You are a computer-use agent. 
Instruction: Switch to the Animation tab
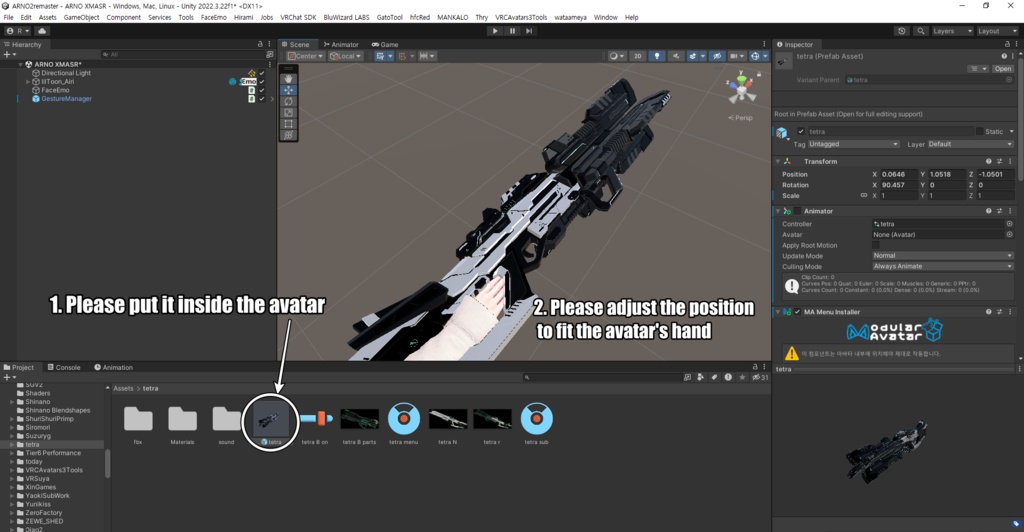113,368
